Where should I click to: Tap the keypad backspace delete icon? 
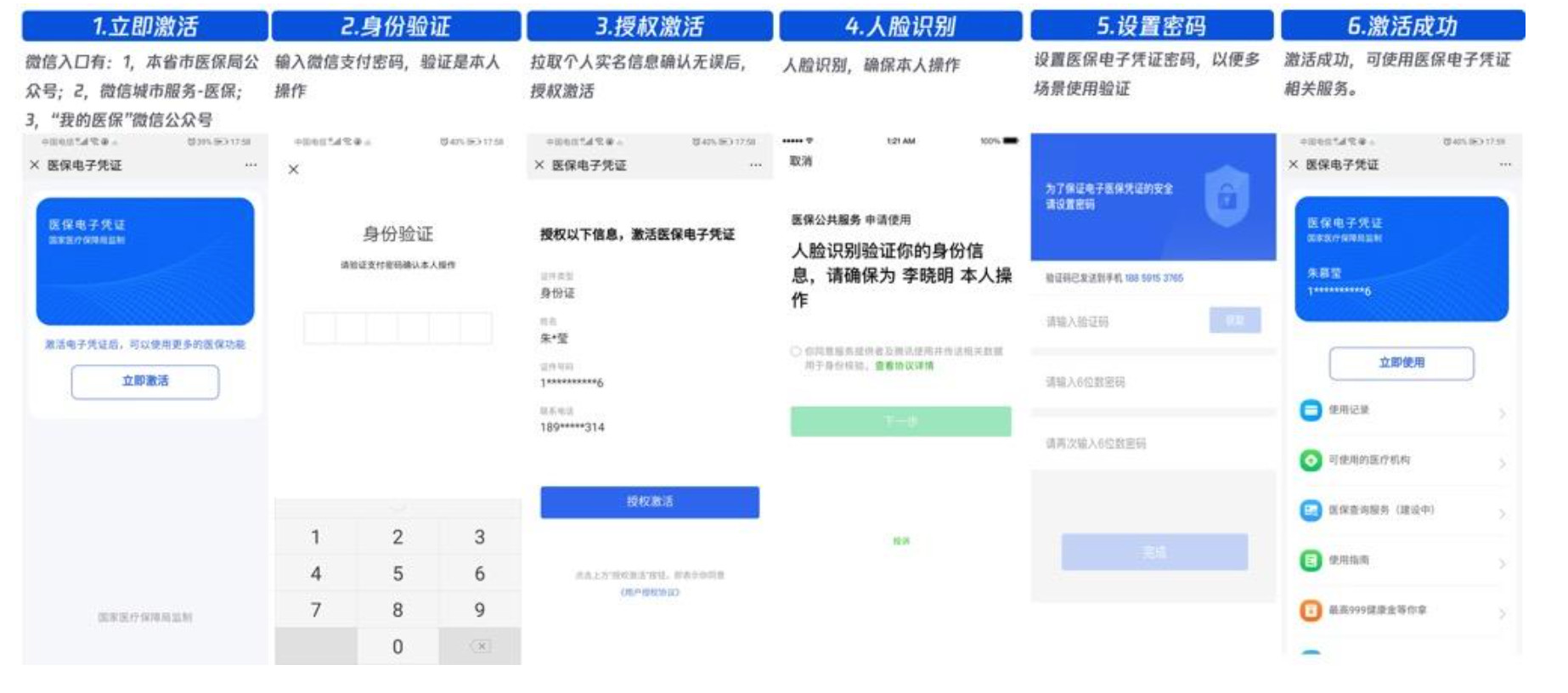pos(481,646)
